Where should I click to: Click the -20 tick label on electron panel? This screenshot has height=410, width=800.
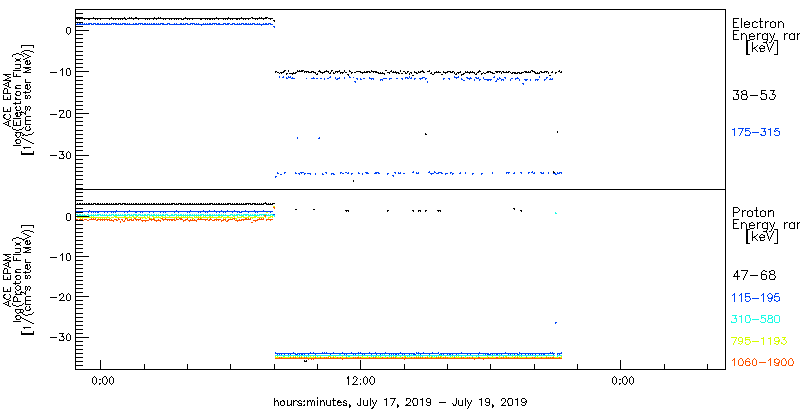click(60, 113)
